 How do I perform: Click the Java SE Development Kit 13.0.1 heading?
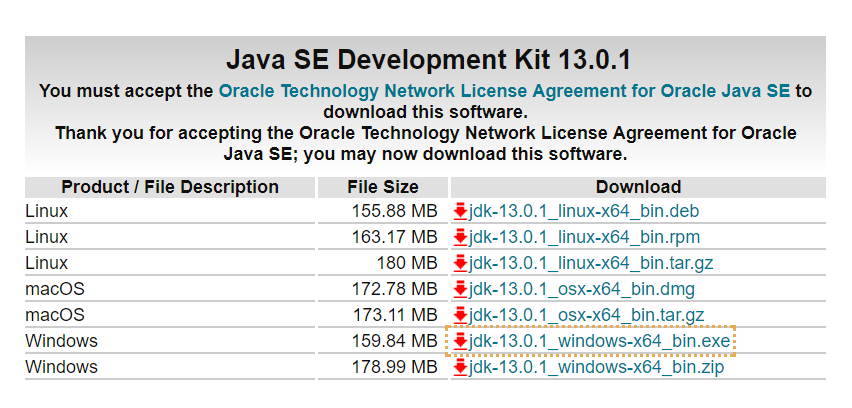point(426,58)
